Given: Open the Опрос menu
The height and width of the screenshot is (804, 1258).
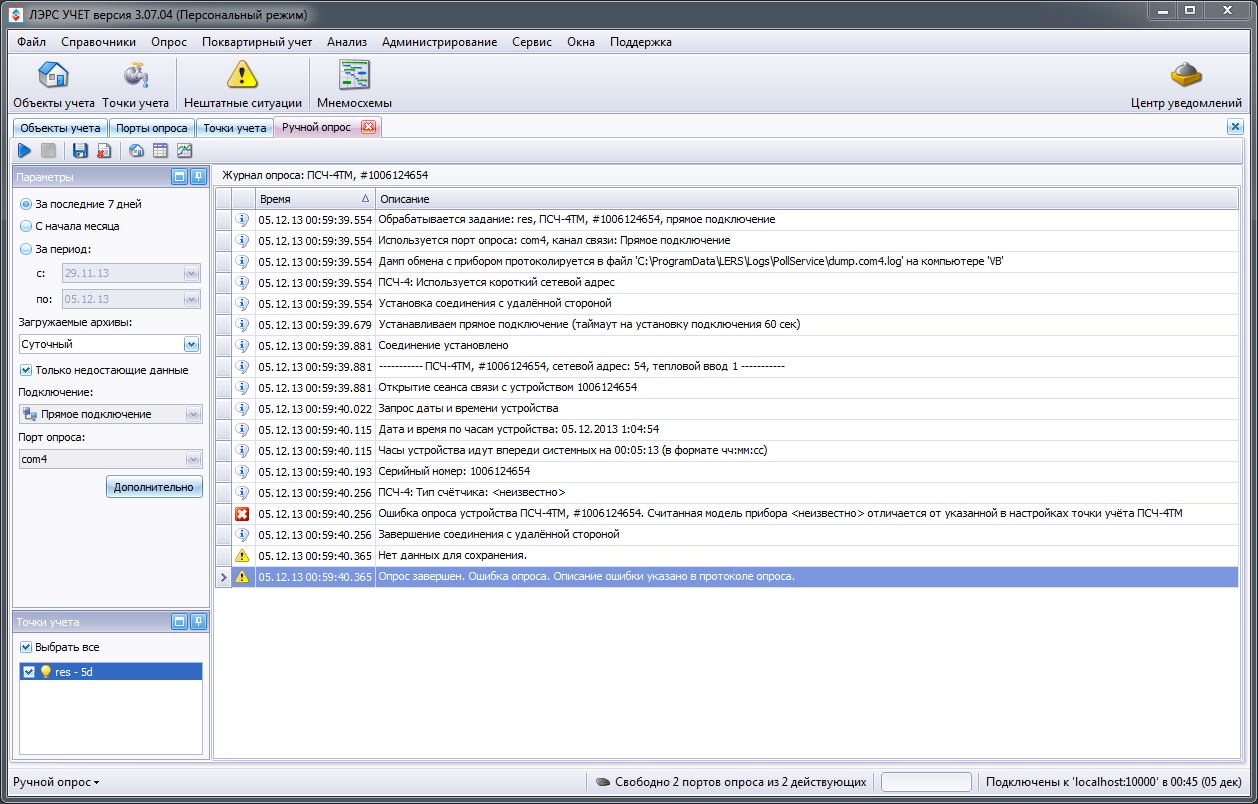Looking at the screenshot, I should 169,42.
